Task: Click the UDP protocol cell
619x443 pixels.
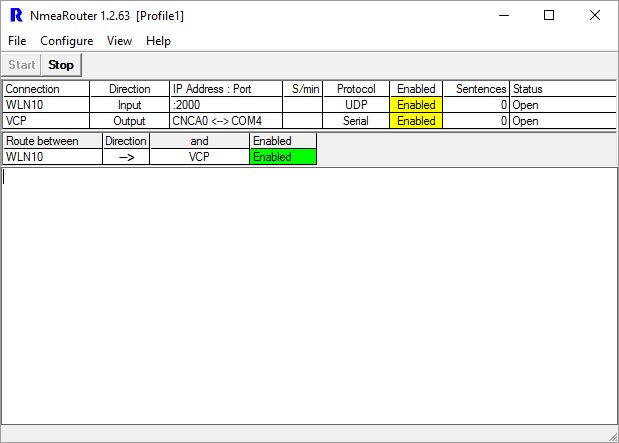Action: [x=356, y=105]
